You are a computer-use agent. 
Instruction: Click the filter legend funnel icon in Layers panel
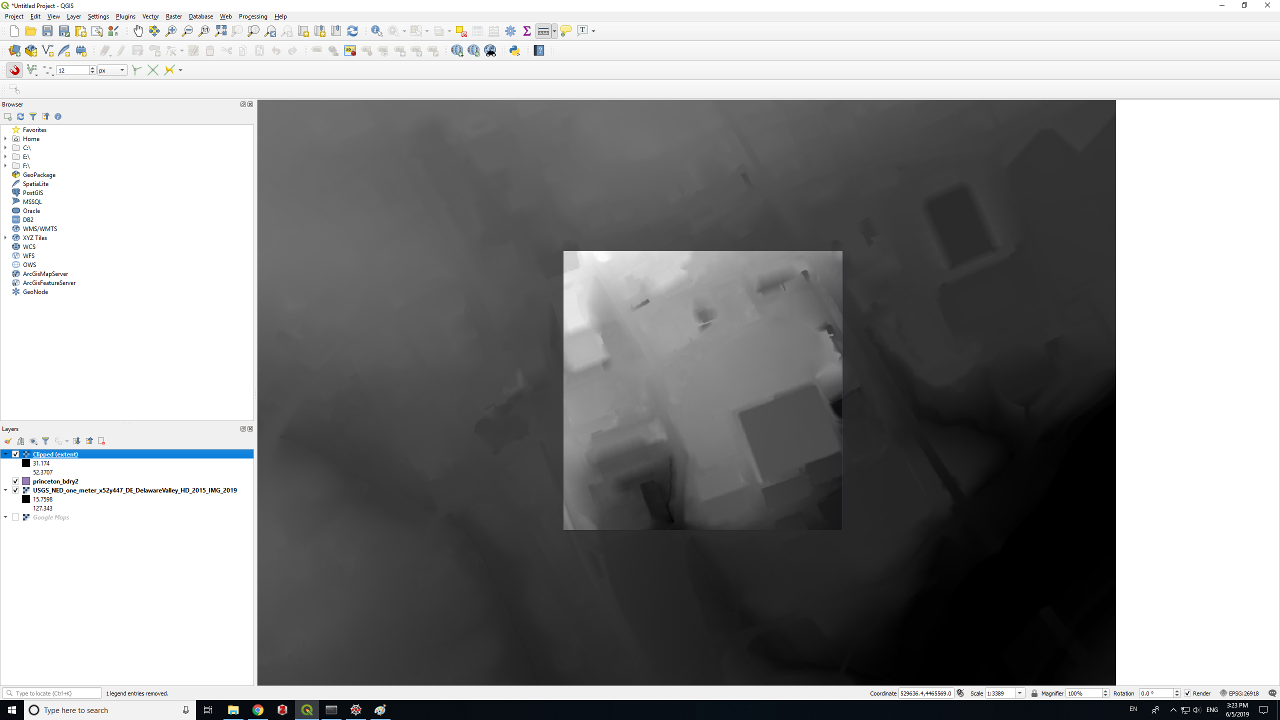tap(45, 441)
